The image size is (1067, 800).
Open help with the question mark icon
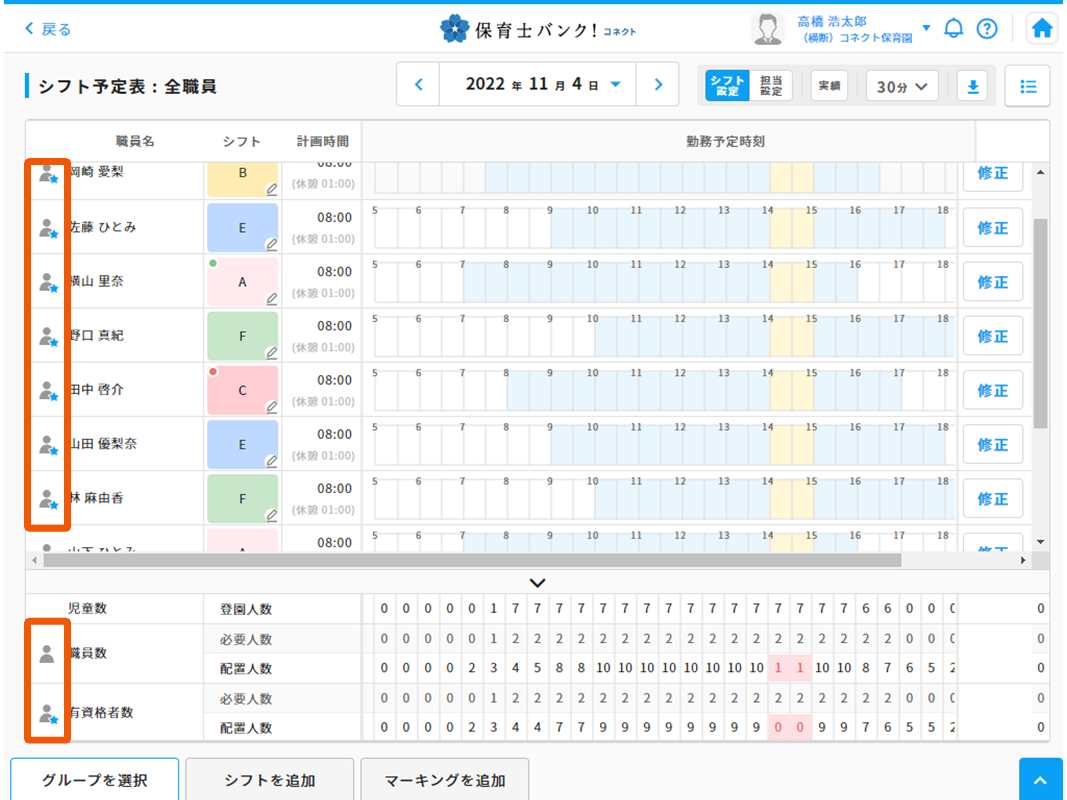988,28
